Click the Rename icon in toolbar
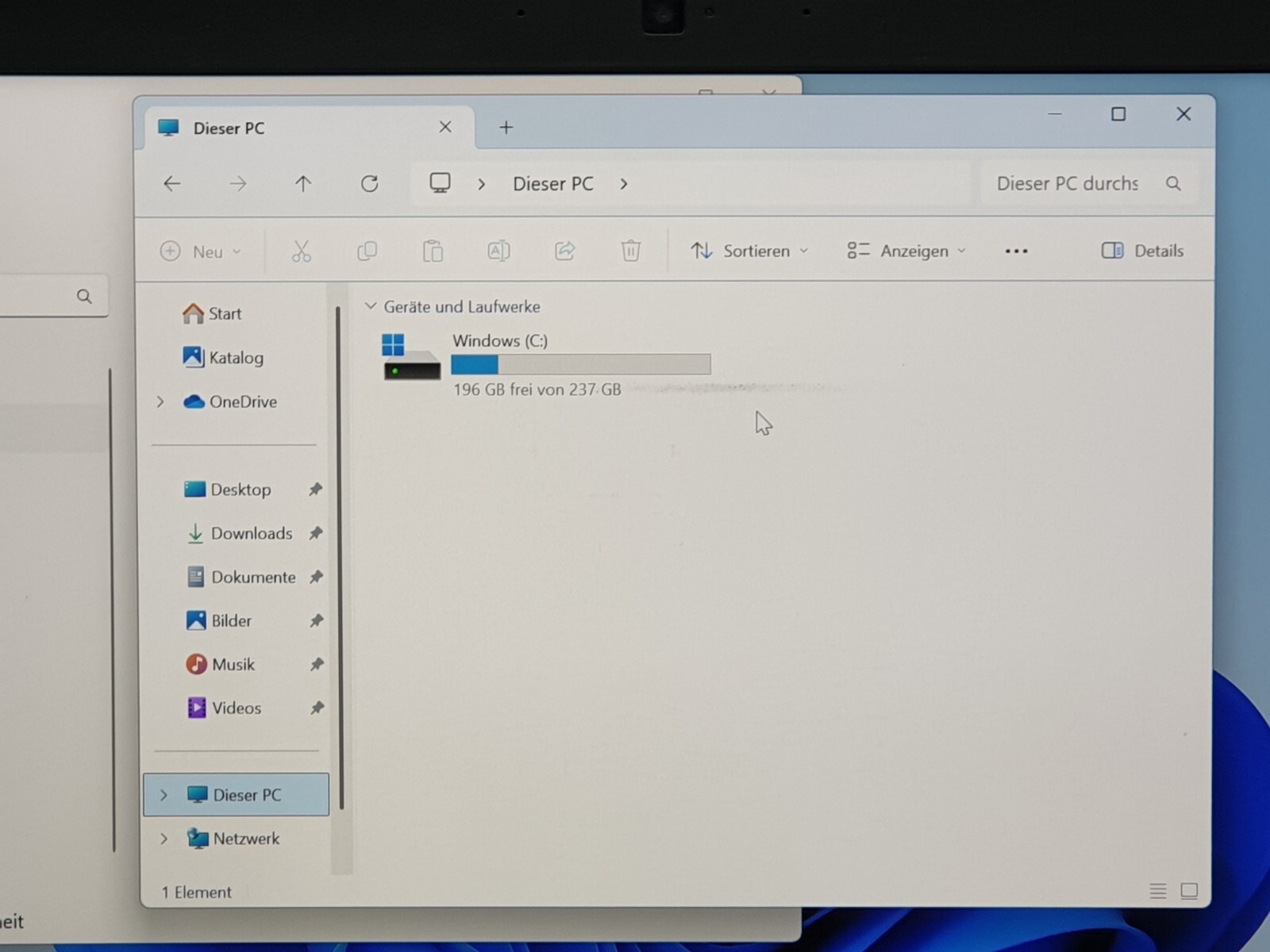 (498, 251)
